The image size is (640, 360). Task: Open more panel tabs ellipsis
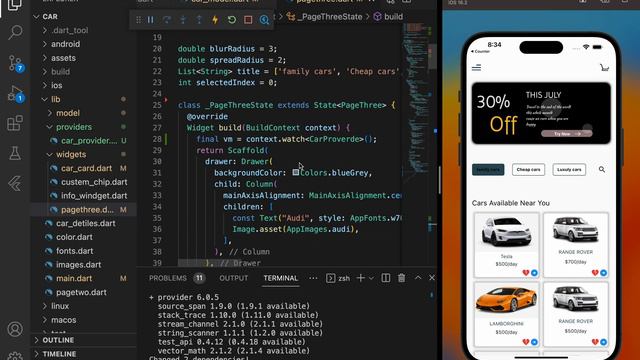(313, 278)
